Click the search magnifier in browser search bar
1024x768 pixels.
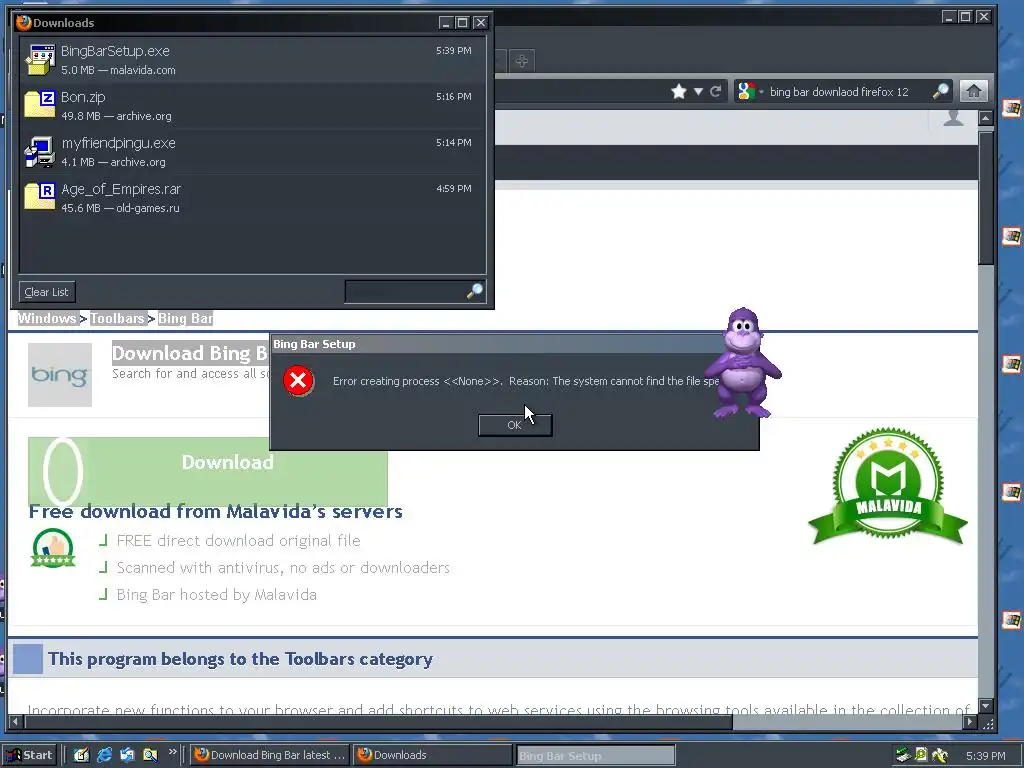(940, 91)
